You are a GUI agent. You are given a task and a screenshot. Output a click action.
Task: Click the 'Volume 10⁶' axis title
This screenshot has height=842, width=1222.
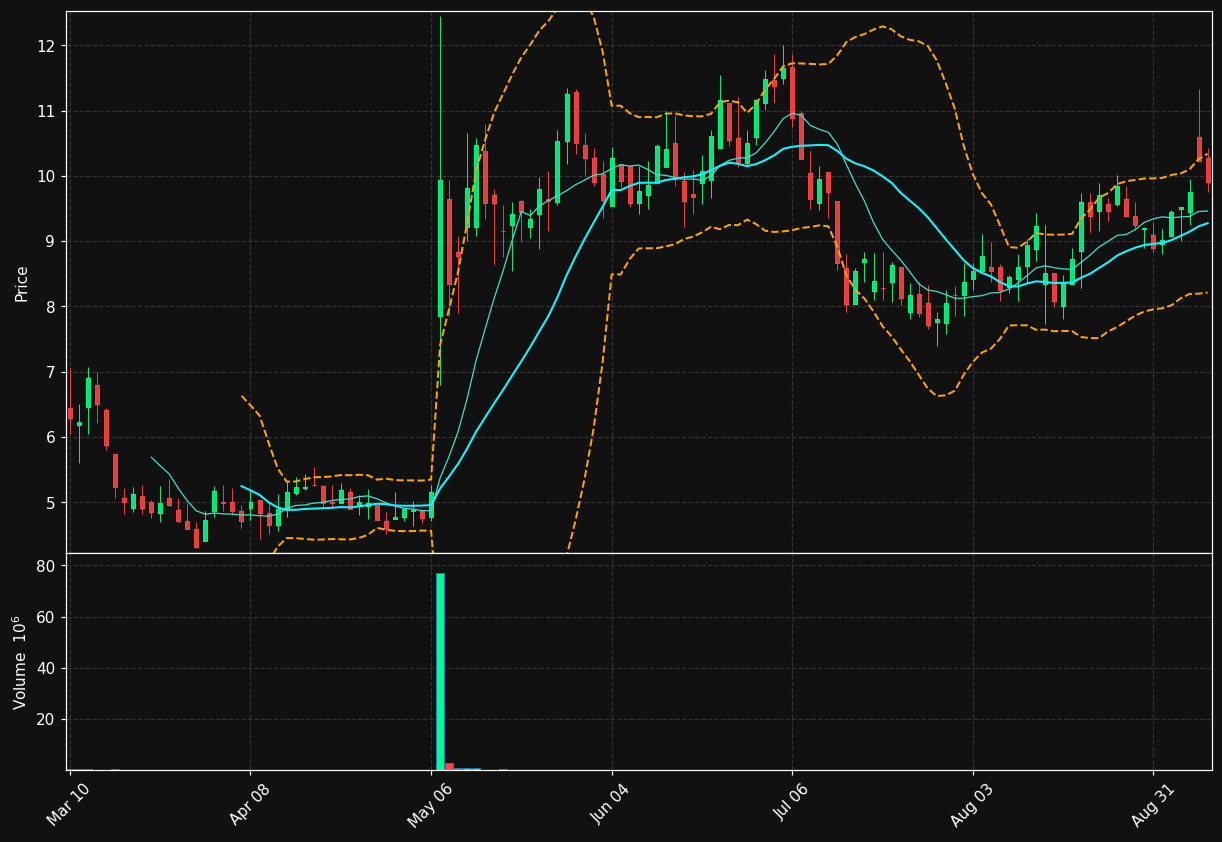(x=21, y=662)
